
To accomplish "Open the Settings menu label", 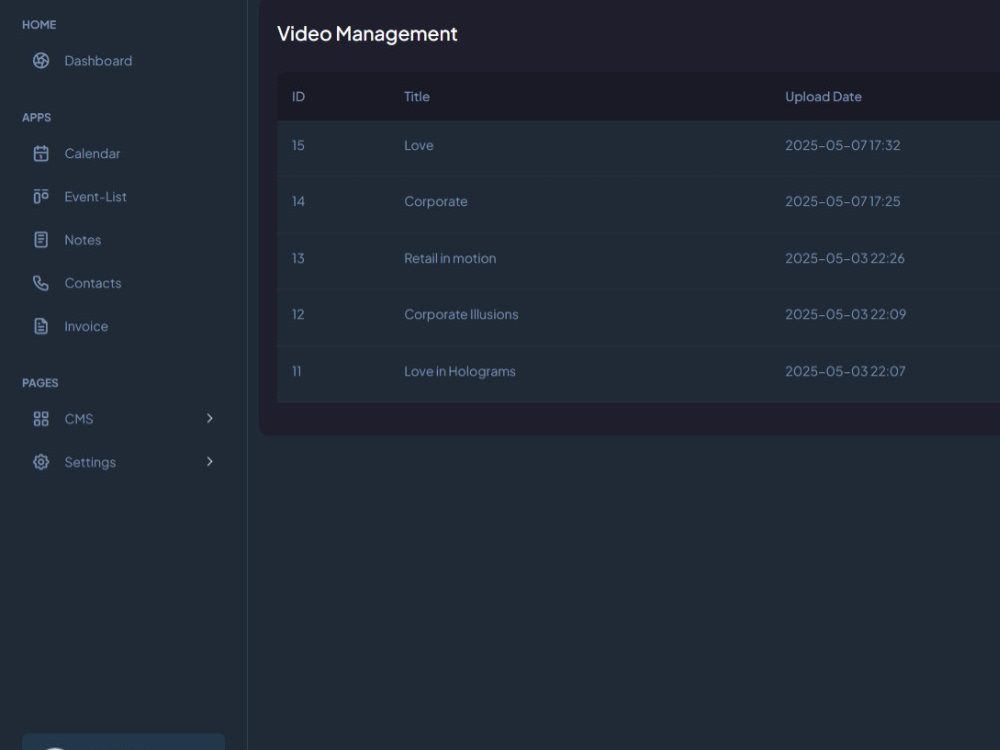I will click(90, 462).
